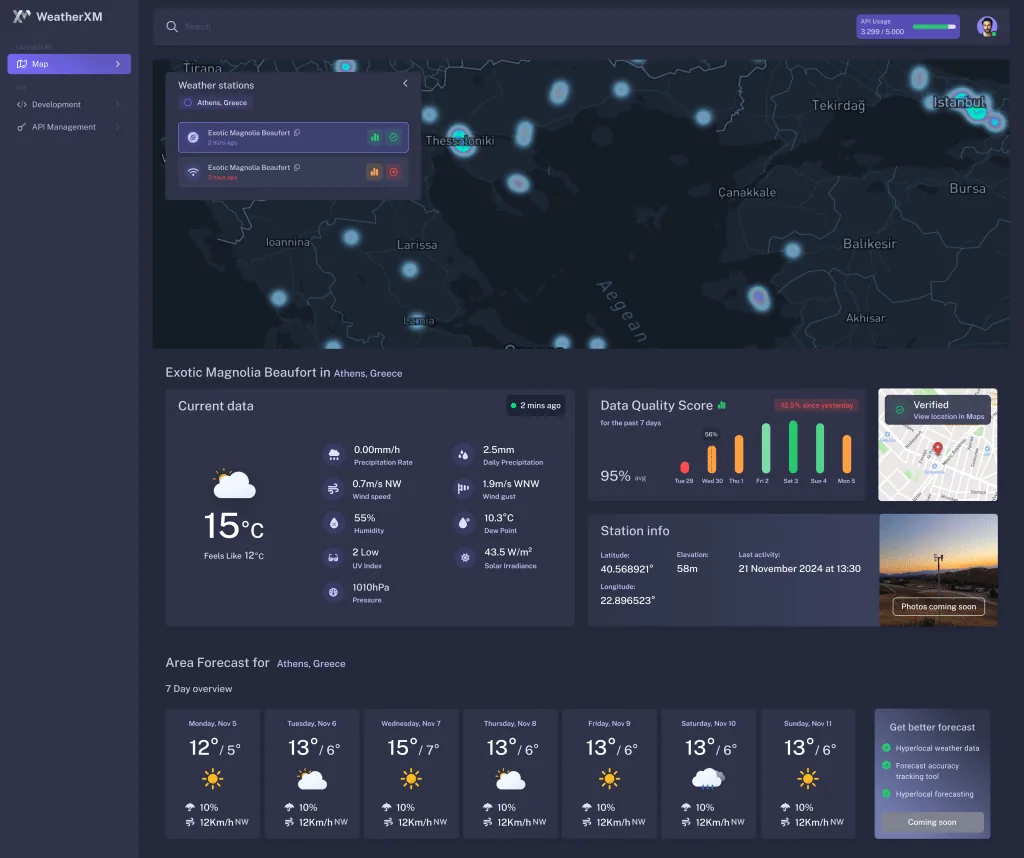Click View location in Maps link
1024x858 pixels.
click(948, 417)
